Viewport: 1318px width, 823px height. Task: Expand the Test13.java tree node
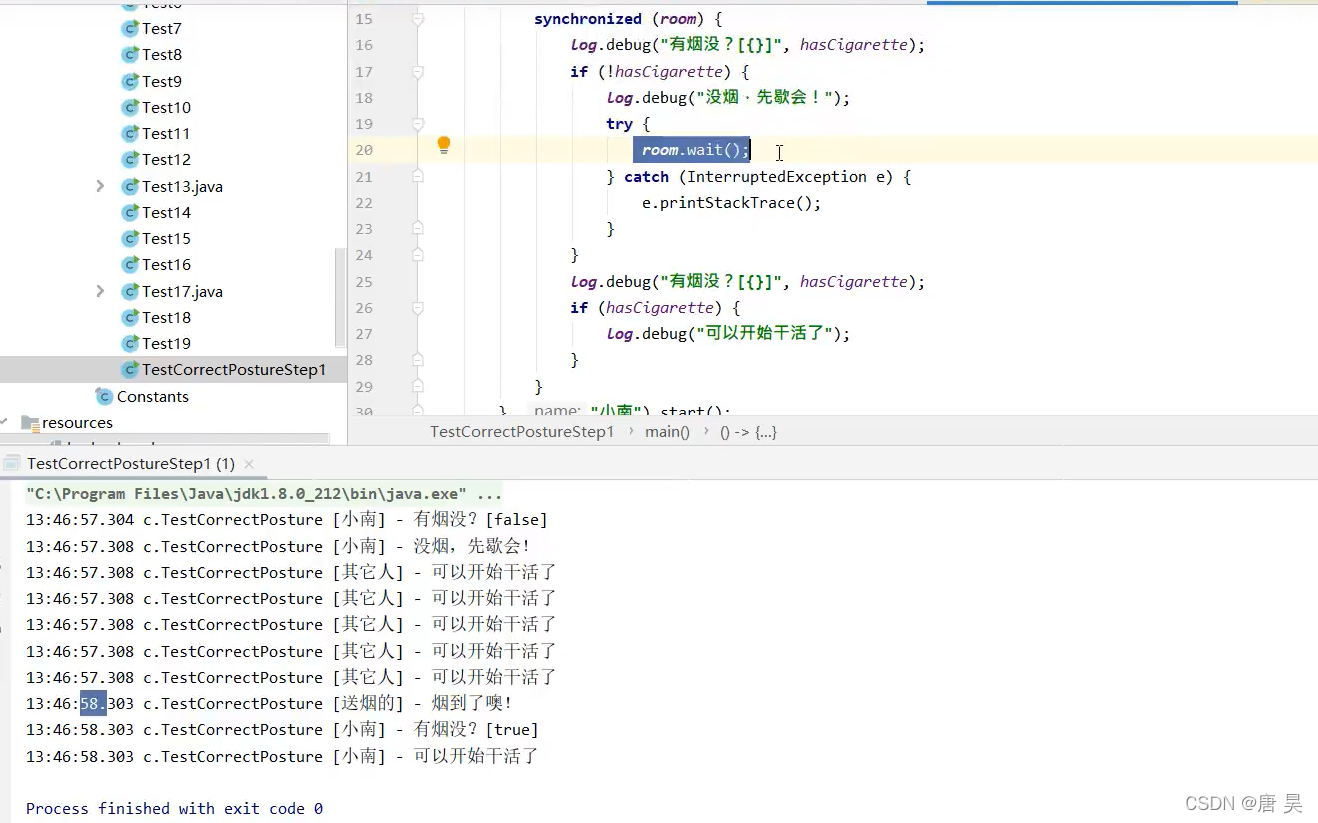tap(99, 186)
